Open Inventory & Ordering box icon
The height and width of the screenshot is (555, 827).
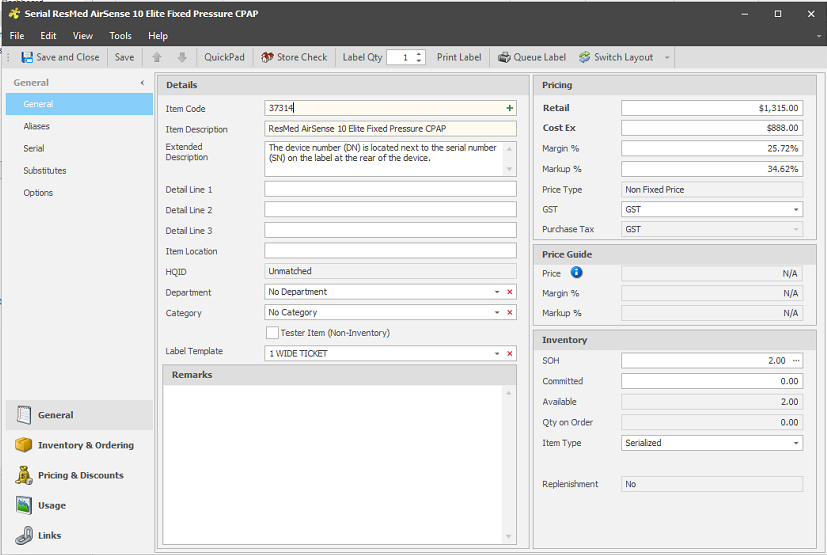click(x=24, y=445)
